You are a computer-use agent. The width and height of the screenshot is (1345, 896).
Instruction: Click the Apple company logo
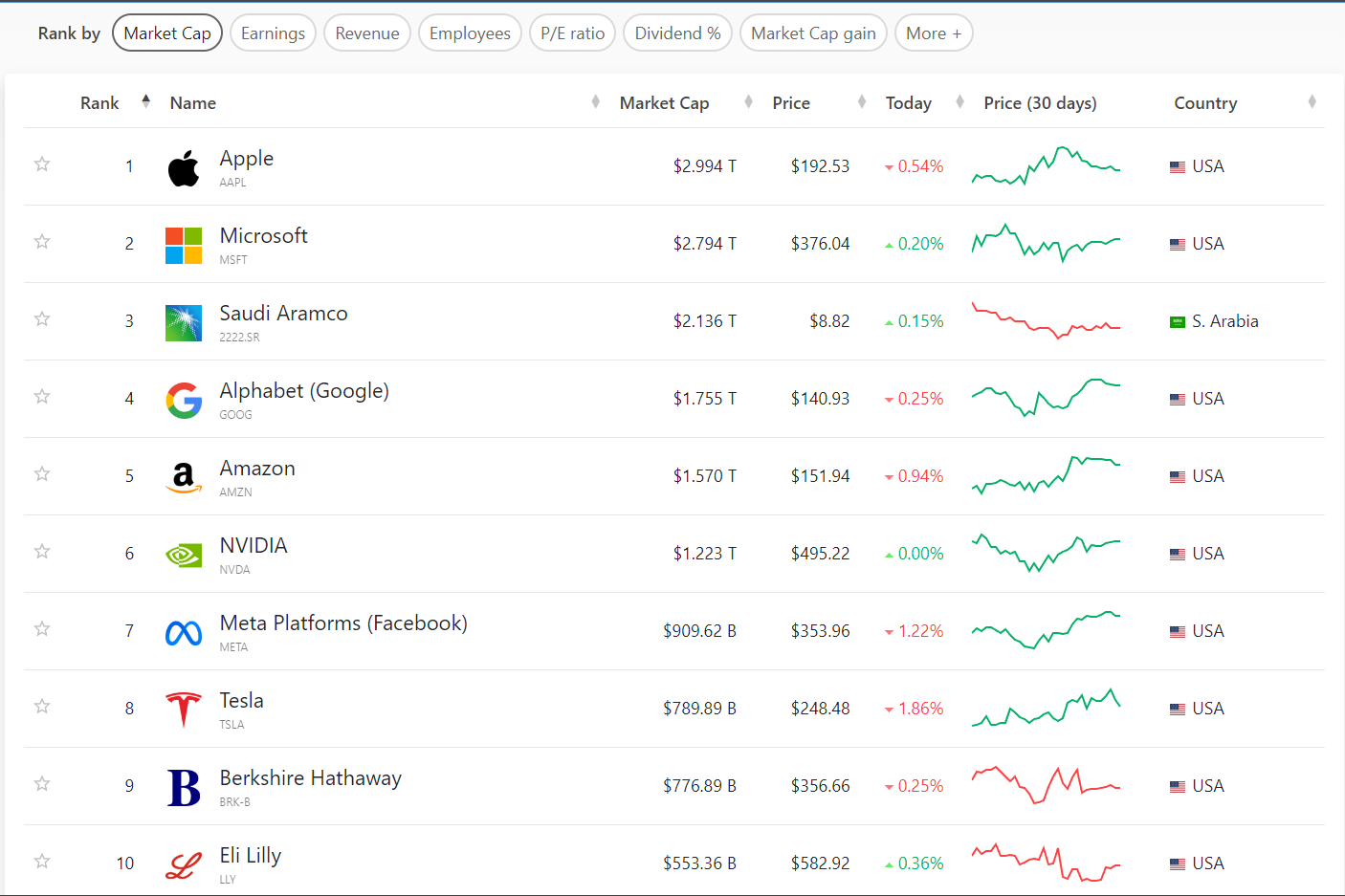click(184, 168)
